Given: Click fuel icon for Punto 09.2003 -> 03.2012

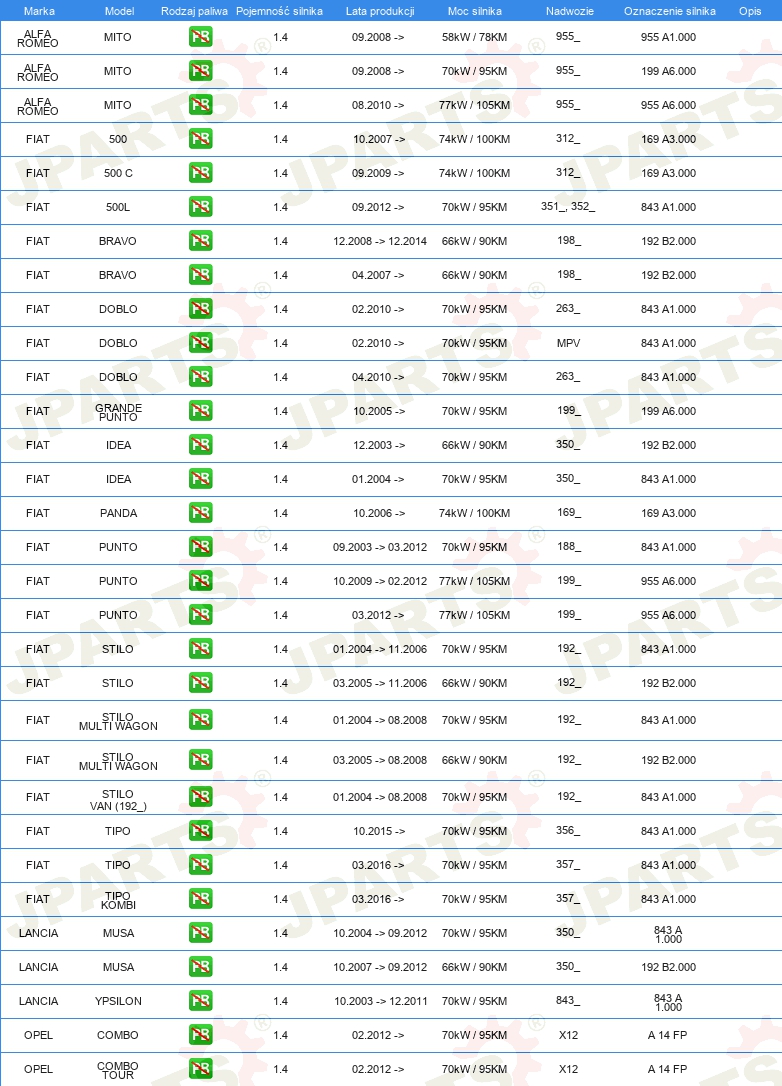Looking at the screenshot, I should point(201,546).
